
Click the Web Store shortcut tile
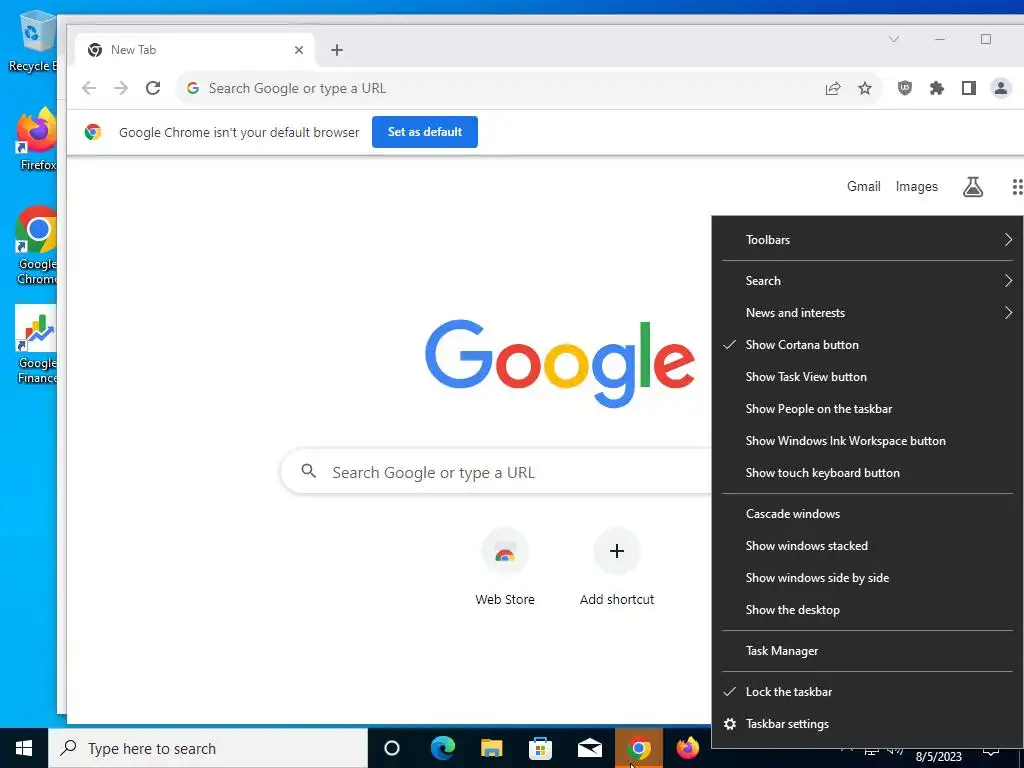tap(504, 567)
